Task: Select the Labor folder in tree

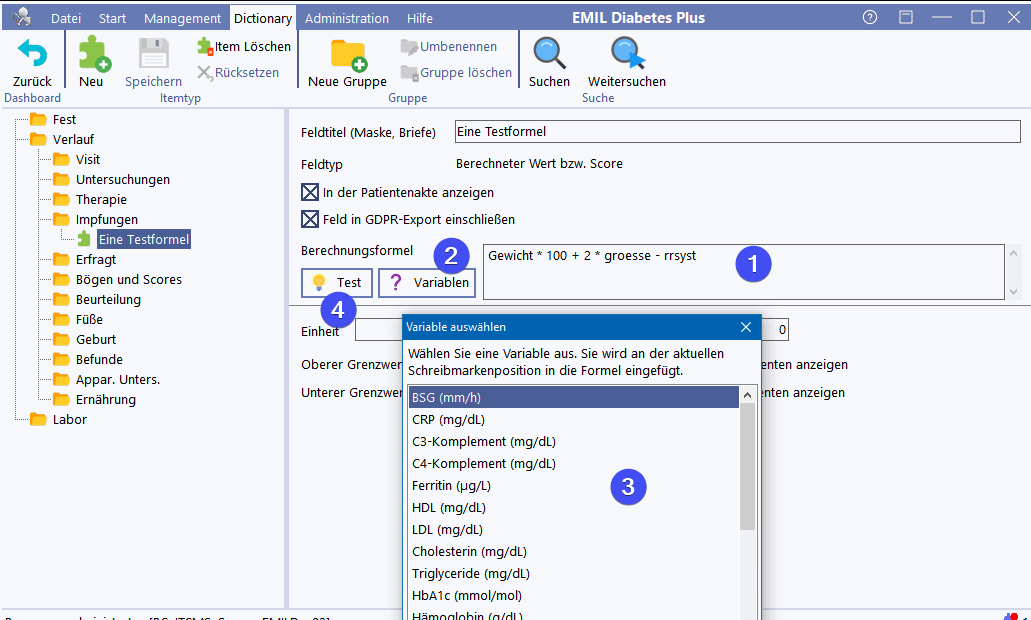Action: (x=69, y=419)
